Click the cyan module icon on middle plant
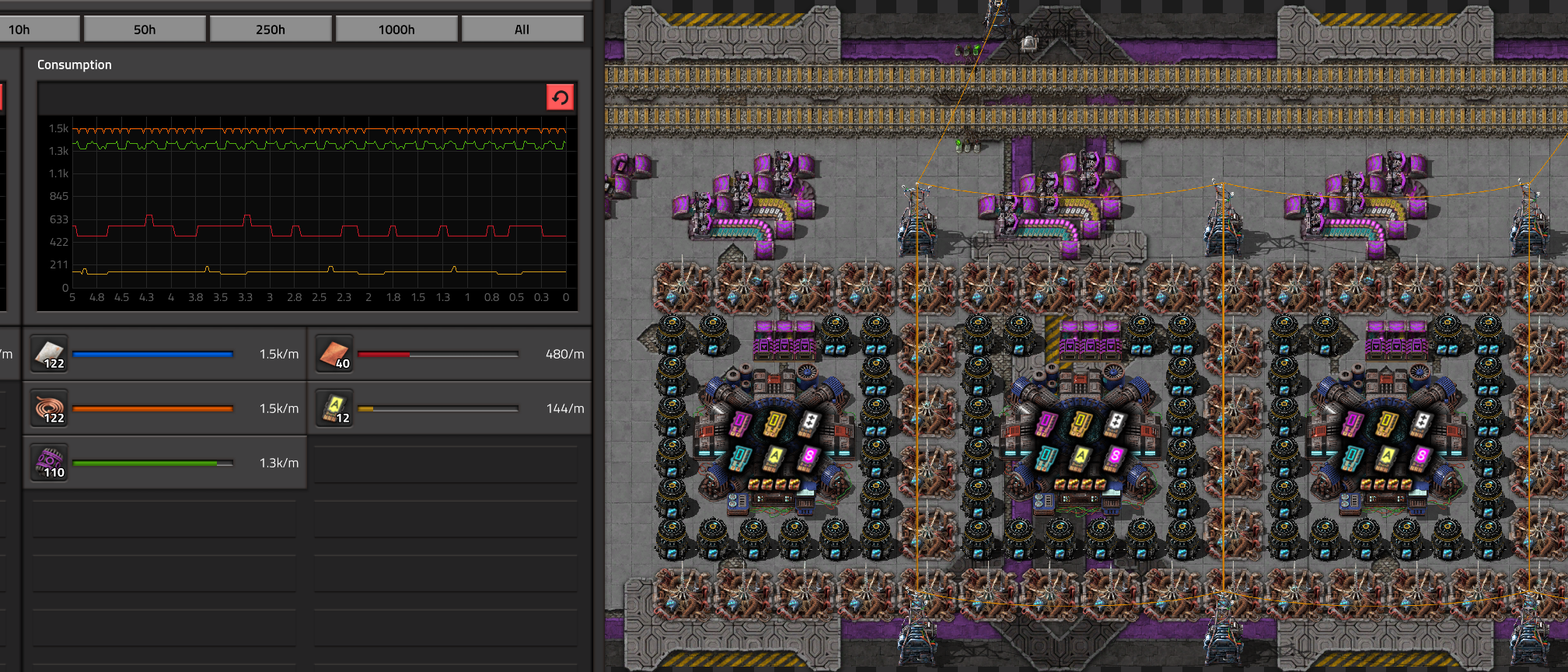Screen dimensions: 1568x672 tap(1046, 459)
